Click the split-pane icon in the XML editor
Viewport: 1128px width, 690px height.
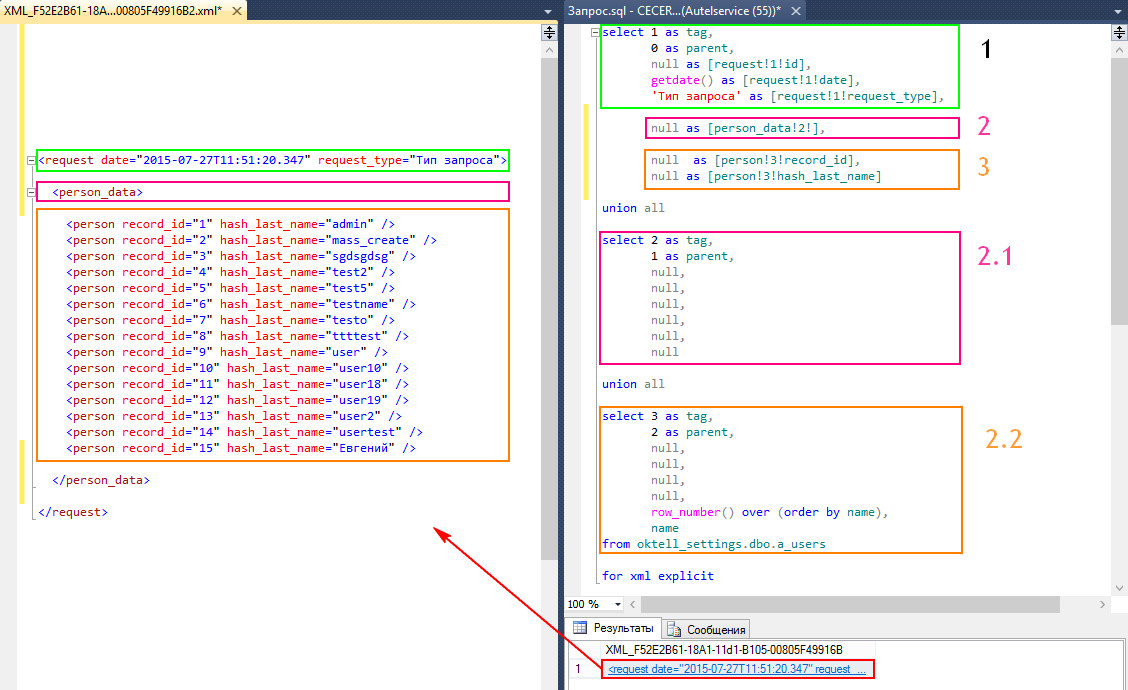coord(549,32)
